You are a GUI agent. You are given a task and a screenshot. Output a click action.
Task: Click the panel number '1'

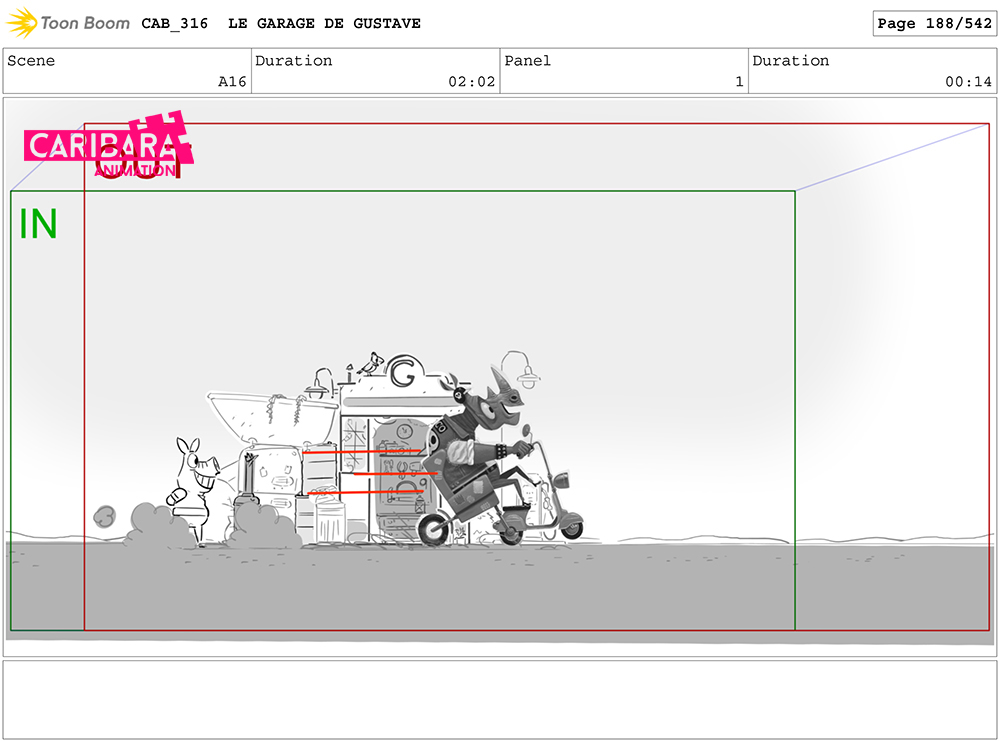click(x=739, y=82)
